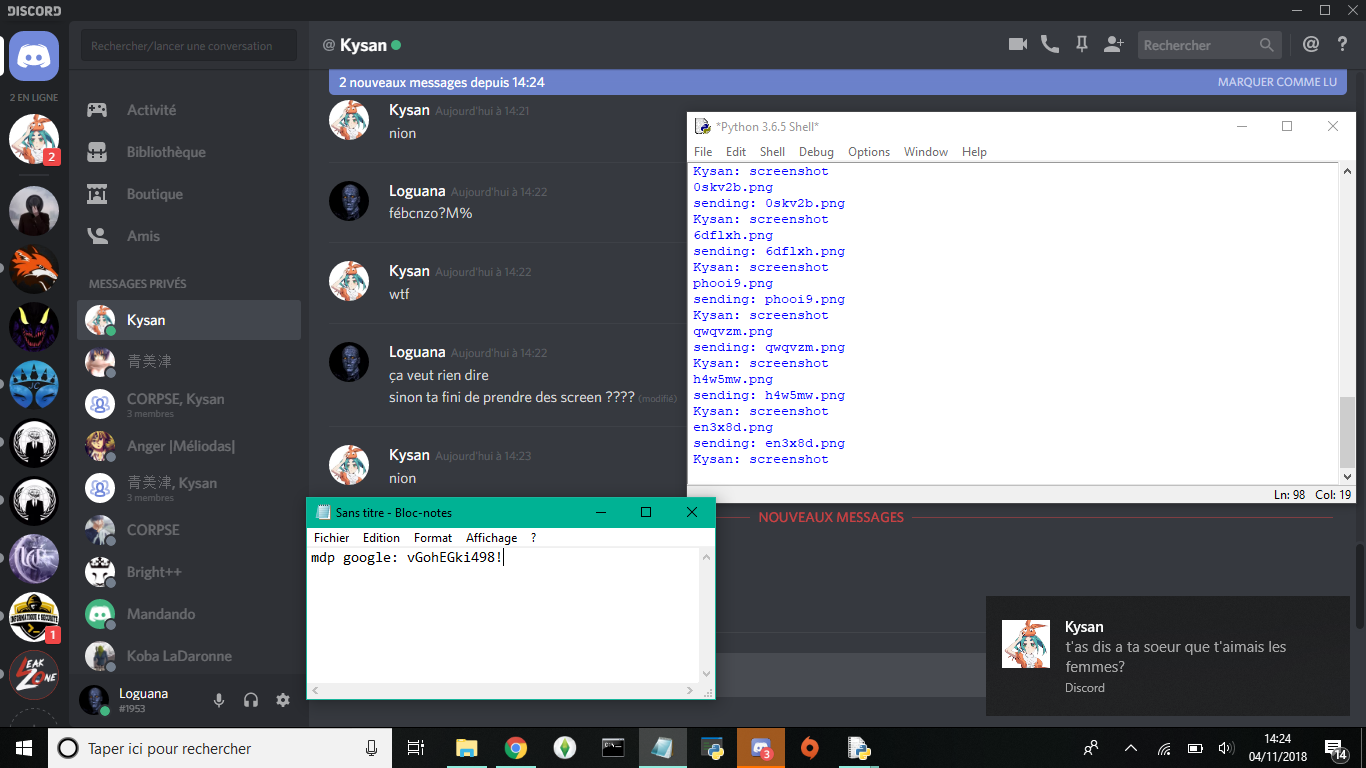The width and height of the screenshot is (1366, 768).
Task: Open Shell menu in Python Shell
Action: pyautogui.click(x=772, y=152)
